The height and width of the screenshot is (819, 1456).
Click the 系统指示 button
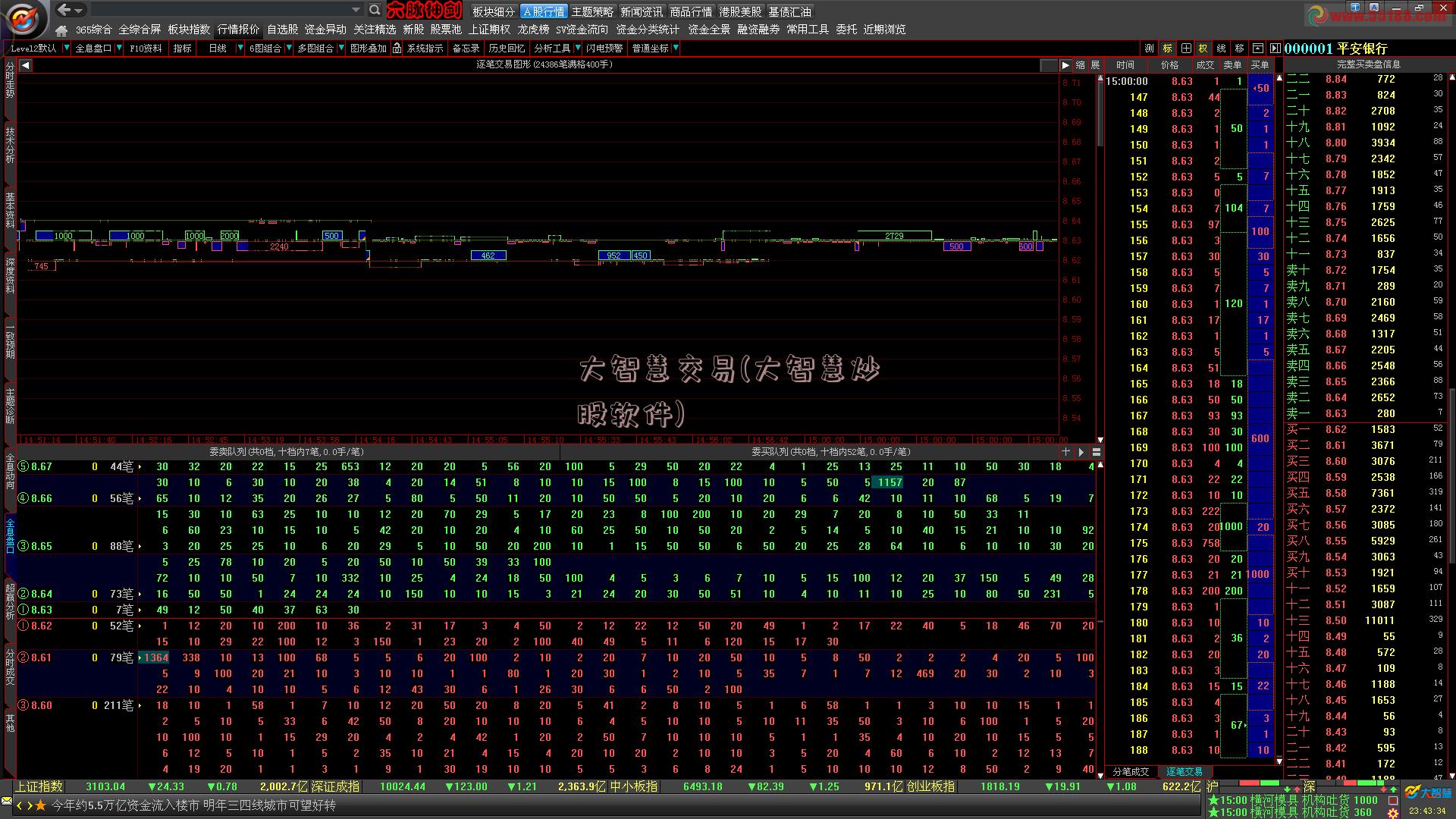pos(425,48)
